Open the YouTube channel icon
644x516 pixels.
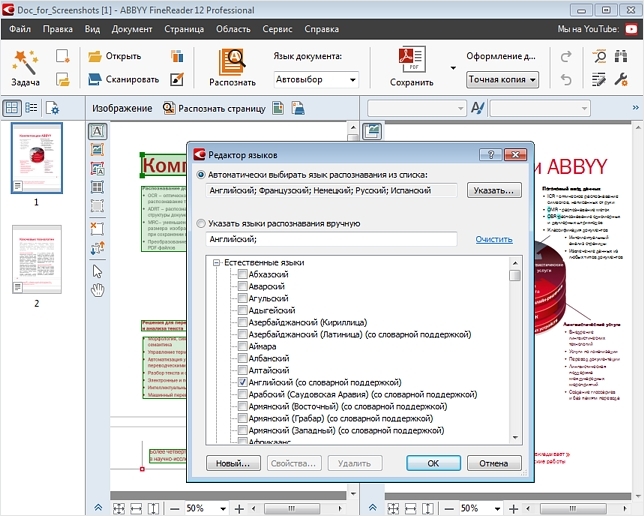631,29
